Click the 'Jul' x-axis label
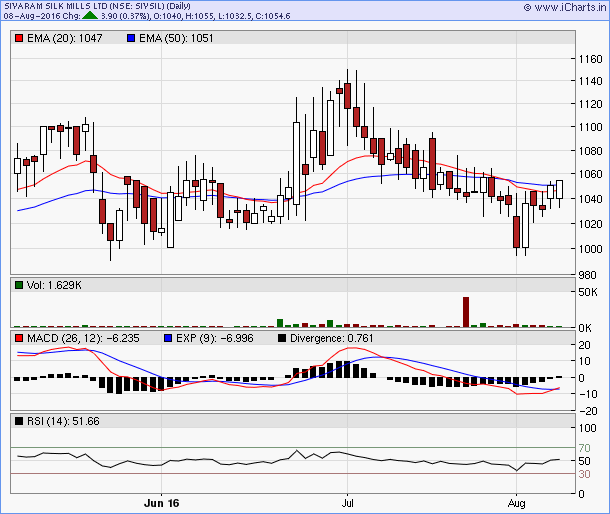The image size is (610, 514). click(347, 503)
